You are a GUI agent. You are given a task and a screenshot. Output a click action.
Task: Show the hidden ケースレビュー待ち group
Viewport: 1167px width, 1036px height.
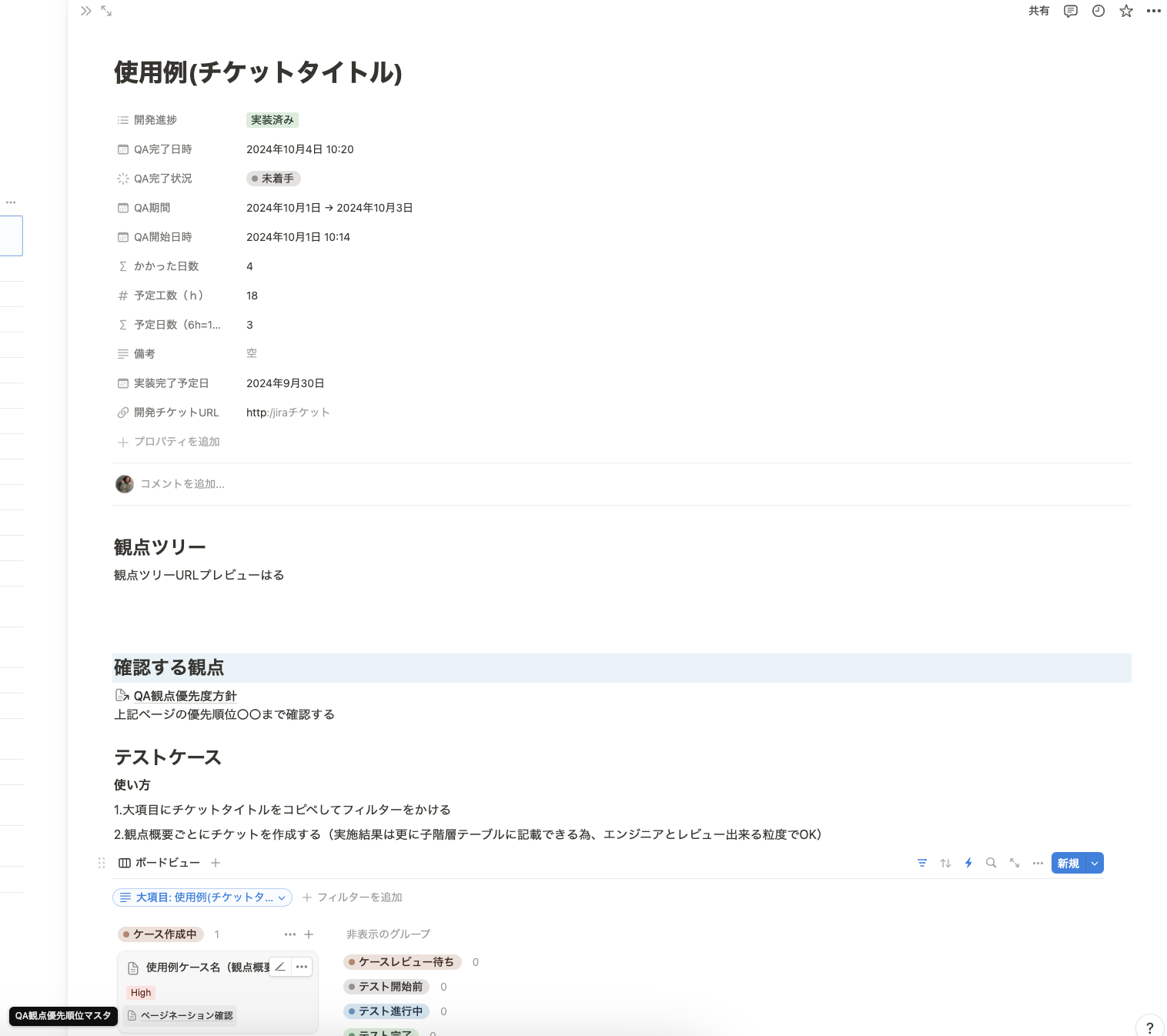click(403, 961)
